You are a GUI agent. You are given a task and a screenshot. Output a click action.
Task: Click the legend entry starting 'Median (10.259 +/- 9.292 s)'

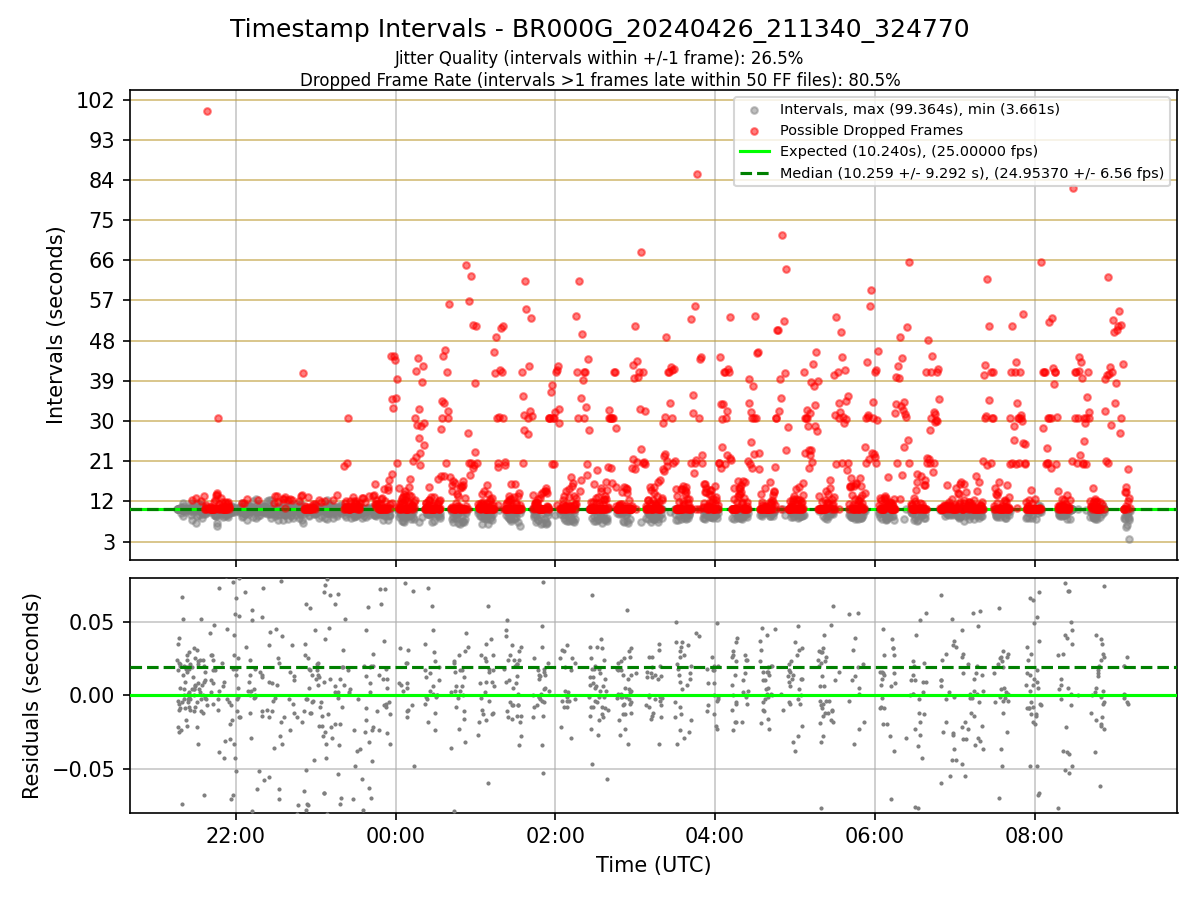pos(972,173)
